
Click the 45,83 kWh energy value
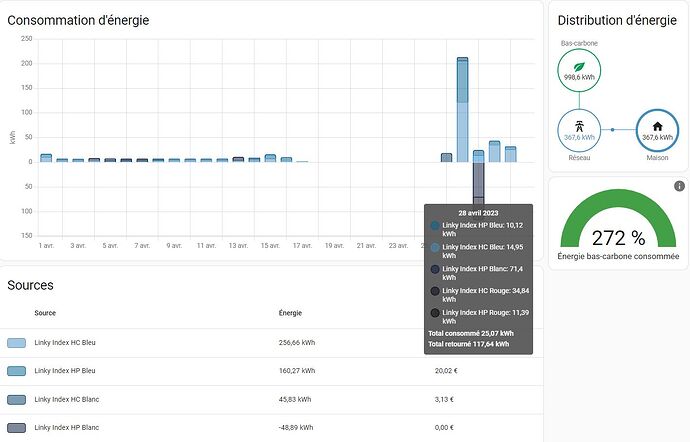295,399
